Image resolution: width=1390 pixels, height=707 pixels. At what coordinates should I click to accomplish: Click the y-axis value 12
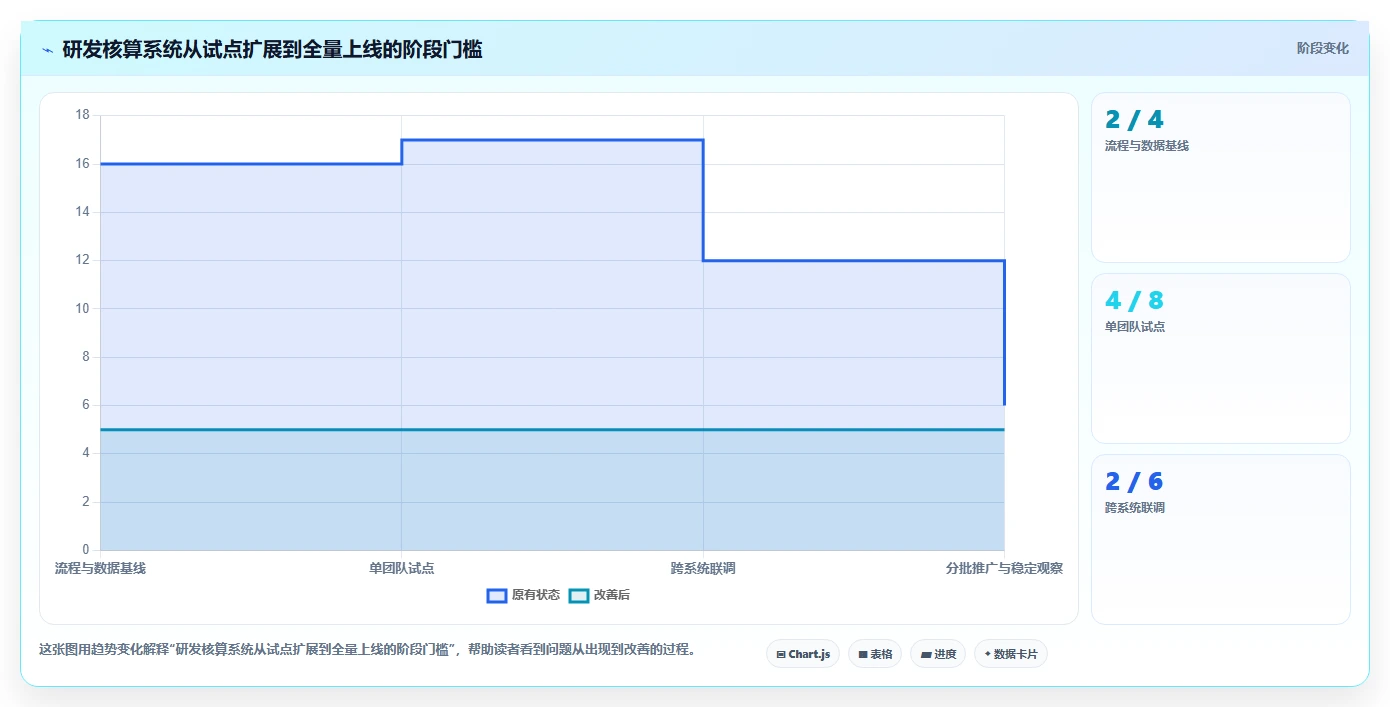click(82, 260)
